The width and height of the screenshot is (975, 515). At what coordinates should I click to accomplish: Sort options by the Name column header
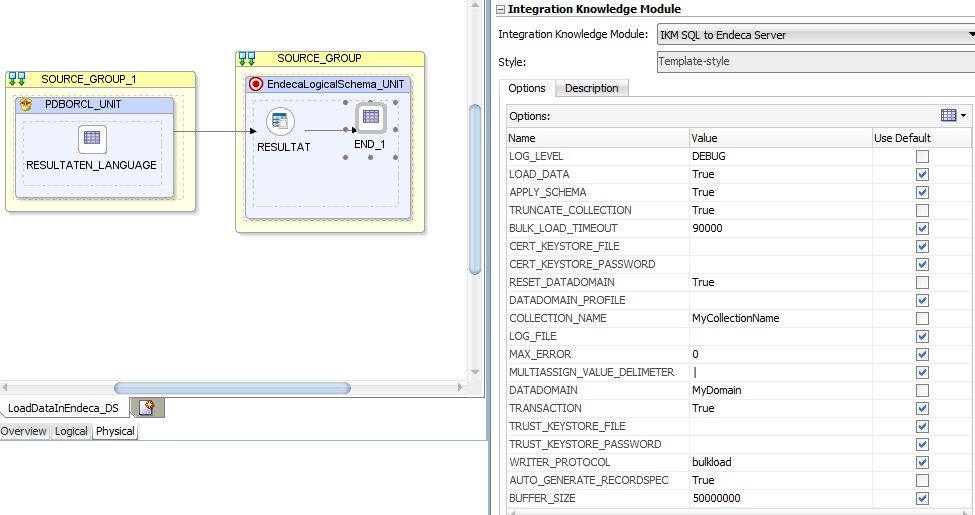[x=597, y=138]
